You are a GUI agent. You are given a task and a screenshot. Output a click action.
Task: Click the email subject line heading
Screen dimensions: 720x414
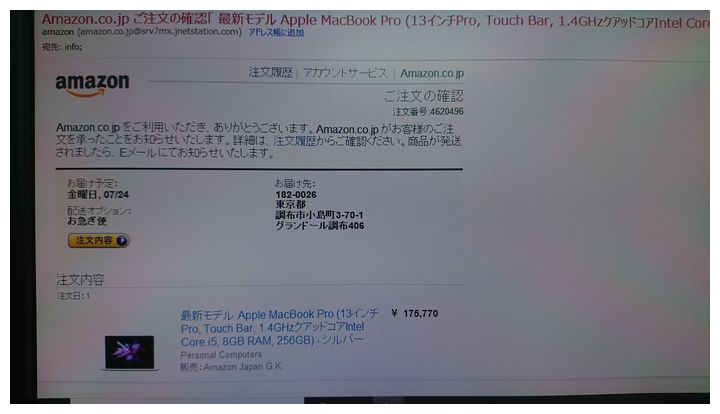tap(376, 21)
